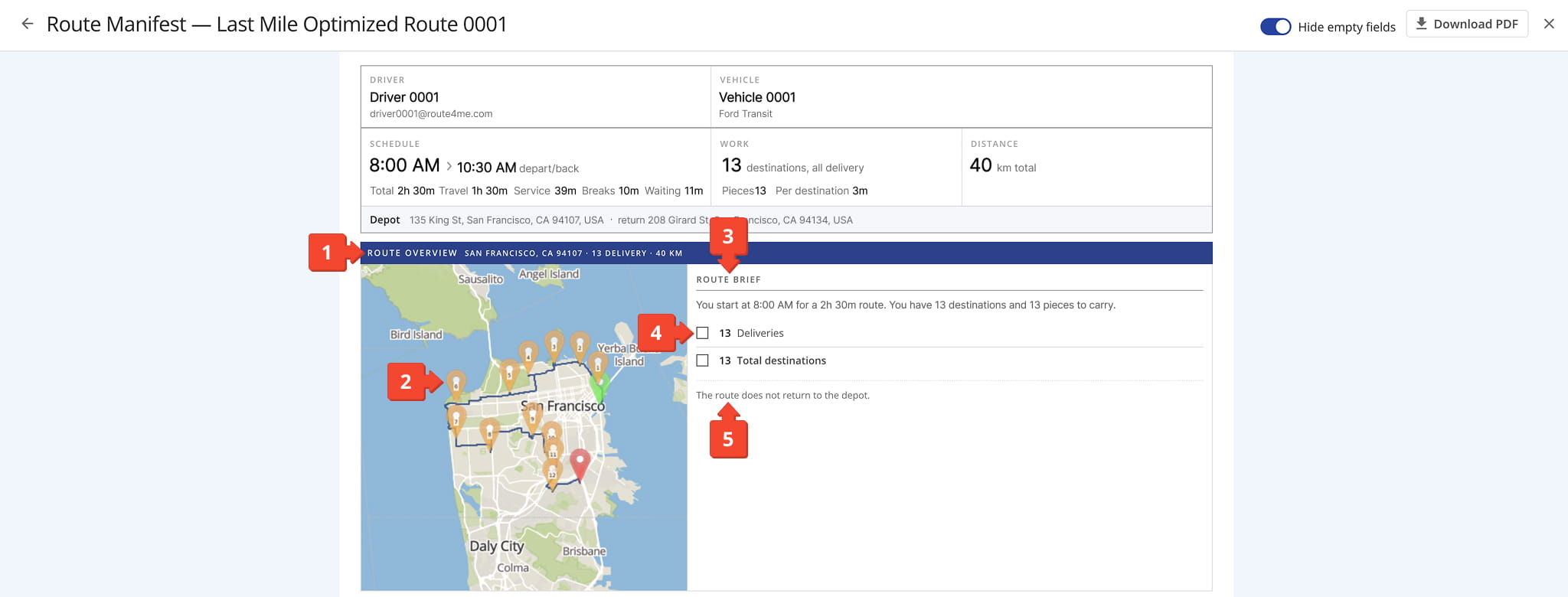
Task: Click the Travel 1h 30m value
Action: [473, 191]
